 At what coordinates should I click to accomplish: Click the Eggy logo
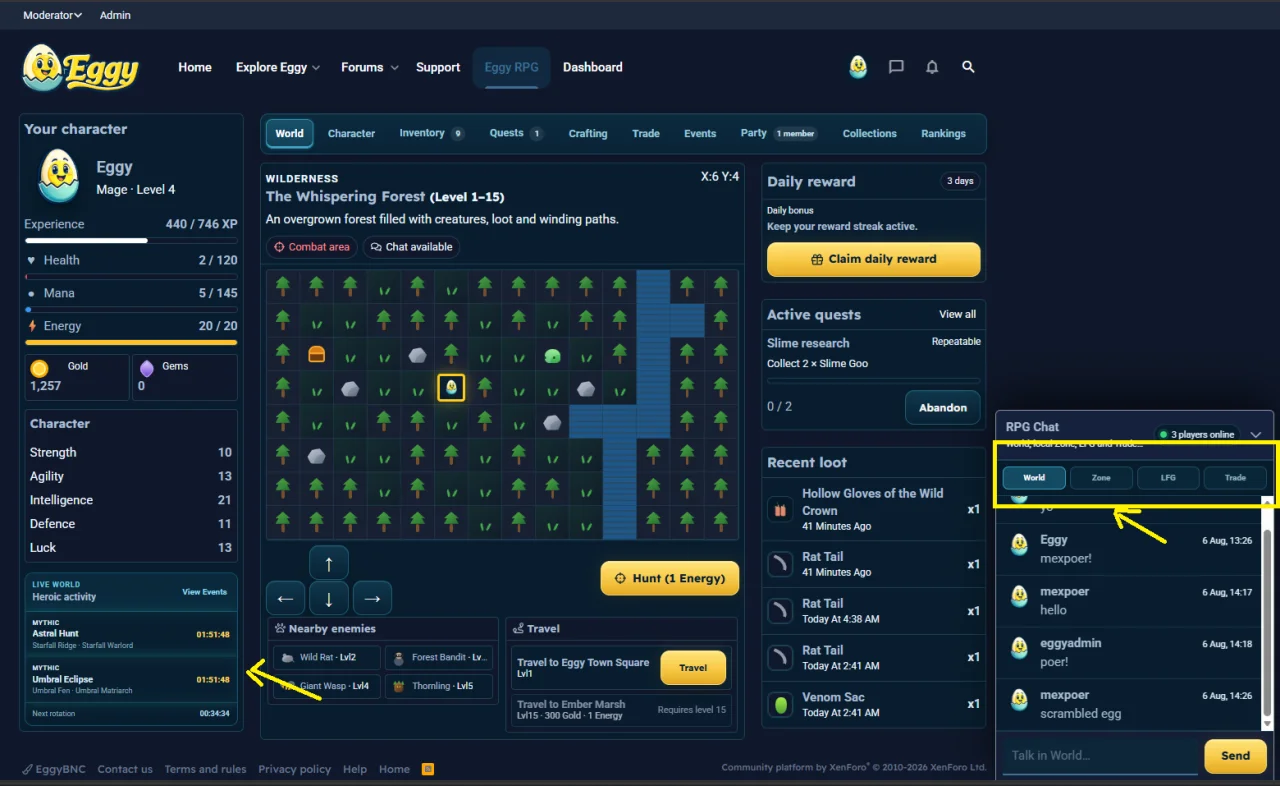click(80, 68)
